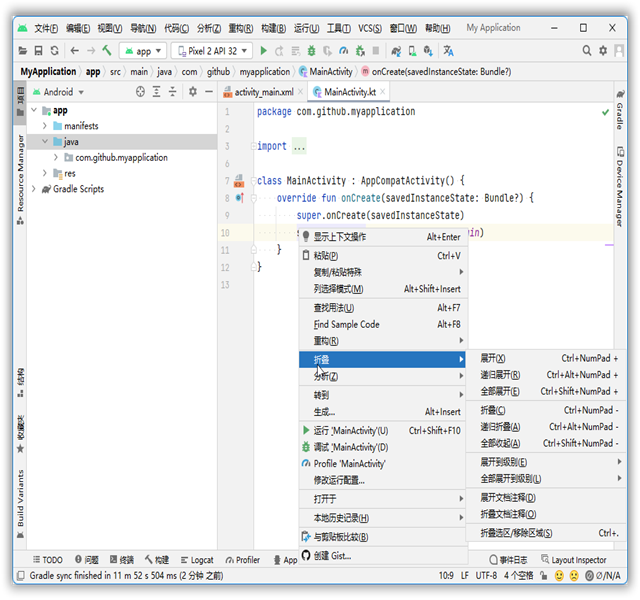Collapse the app module node
This screenshot has height=600, width=640.
click(x=34, y=110)
